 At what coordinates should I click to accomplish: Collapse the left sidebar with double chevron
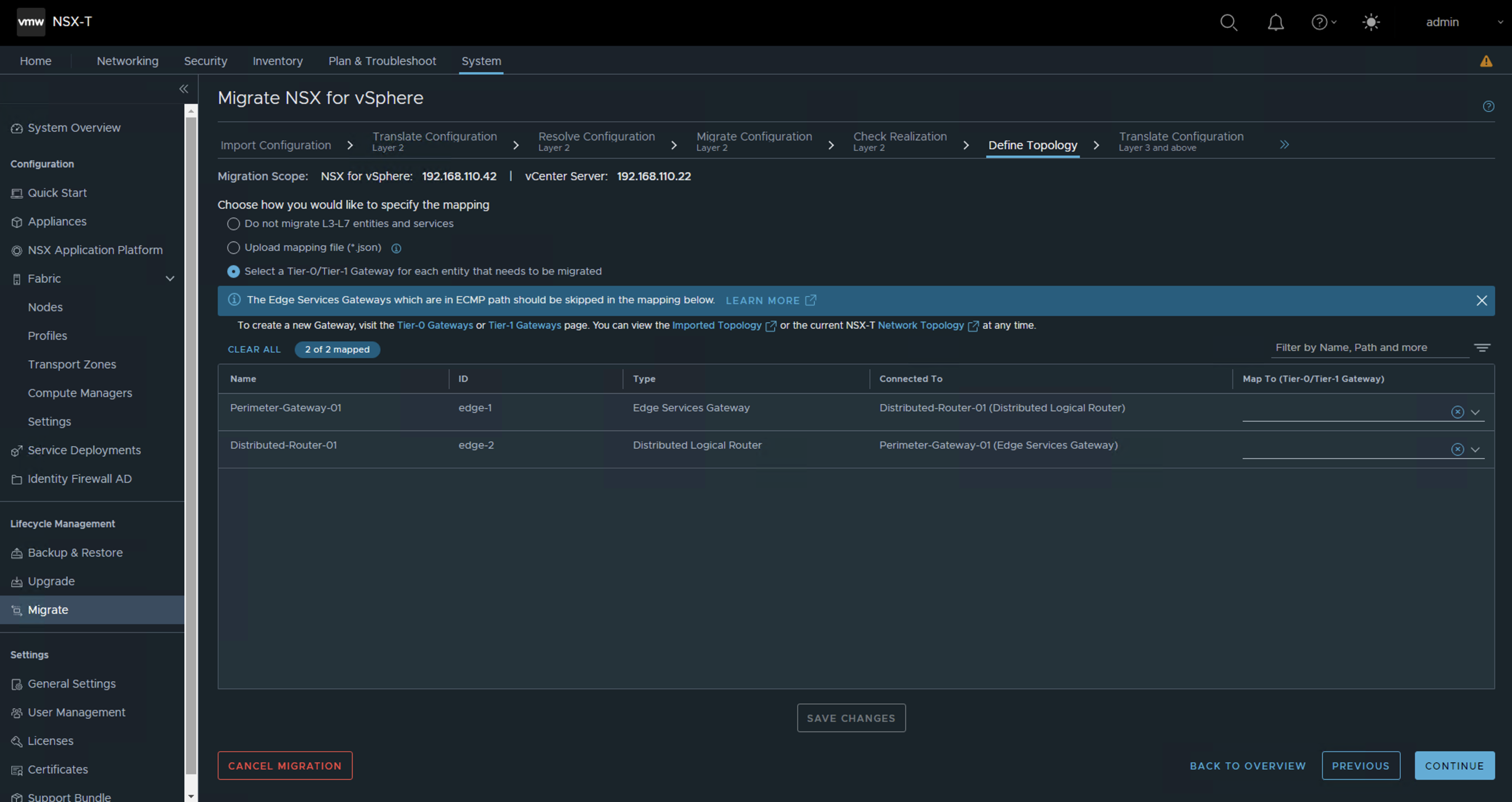pos(184,88)
